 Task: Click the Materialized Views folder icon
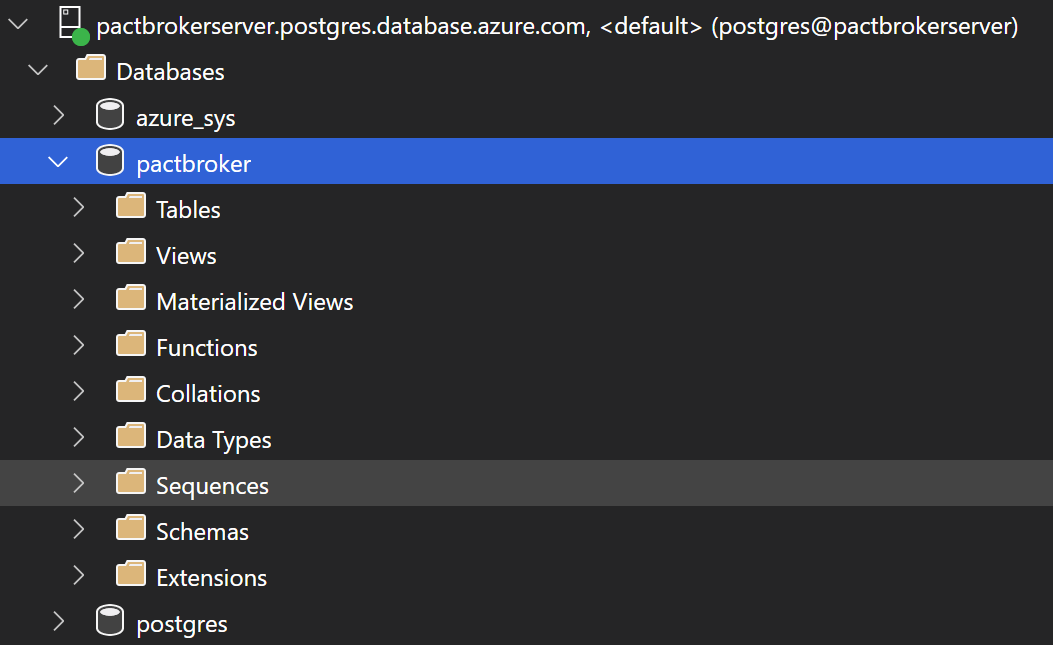130,298
